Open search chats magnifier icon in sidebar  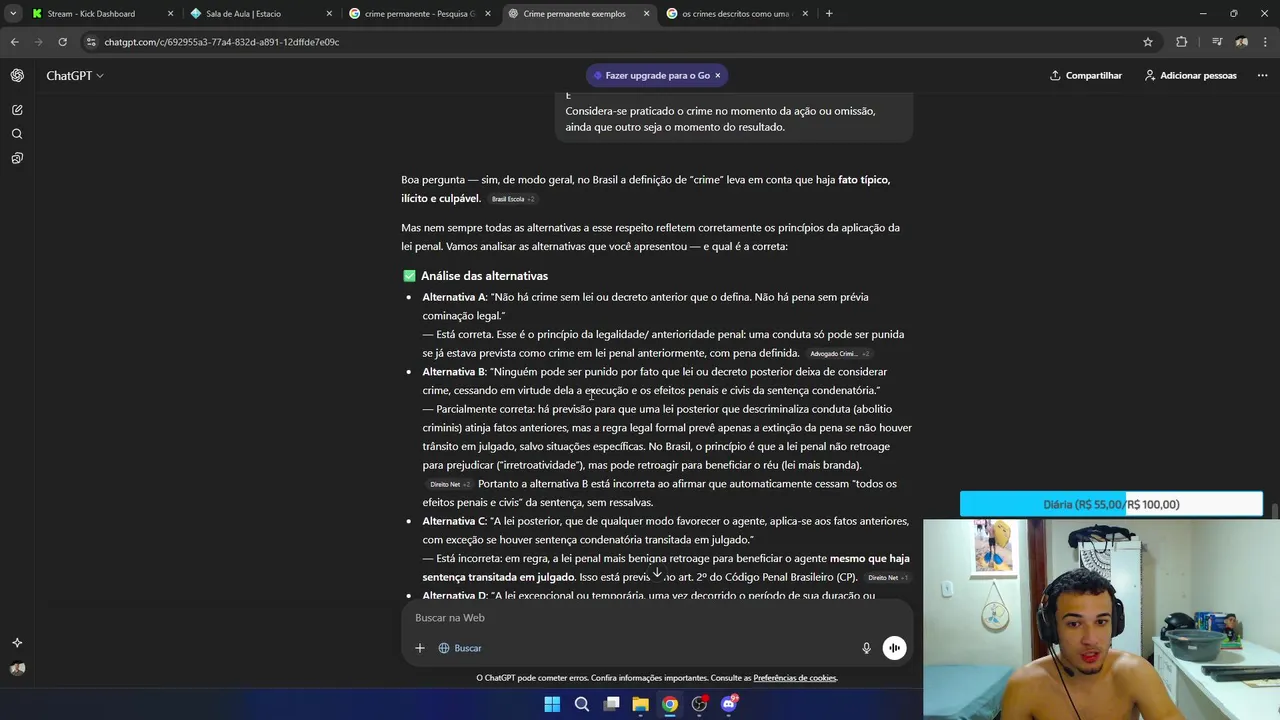(17, 134)
